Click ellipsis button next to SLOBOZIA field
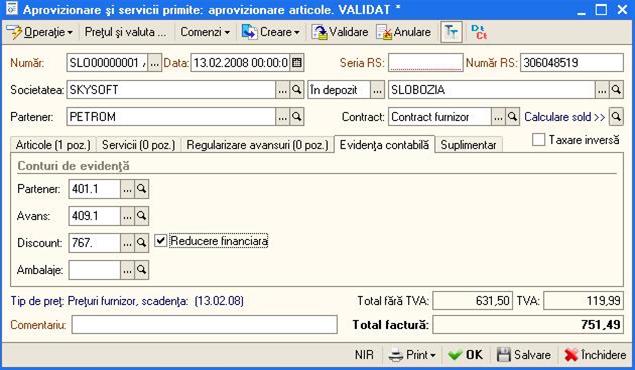Image resolution: width=635 pixels, height=370 pixels. (x=602, y=90)
